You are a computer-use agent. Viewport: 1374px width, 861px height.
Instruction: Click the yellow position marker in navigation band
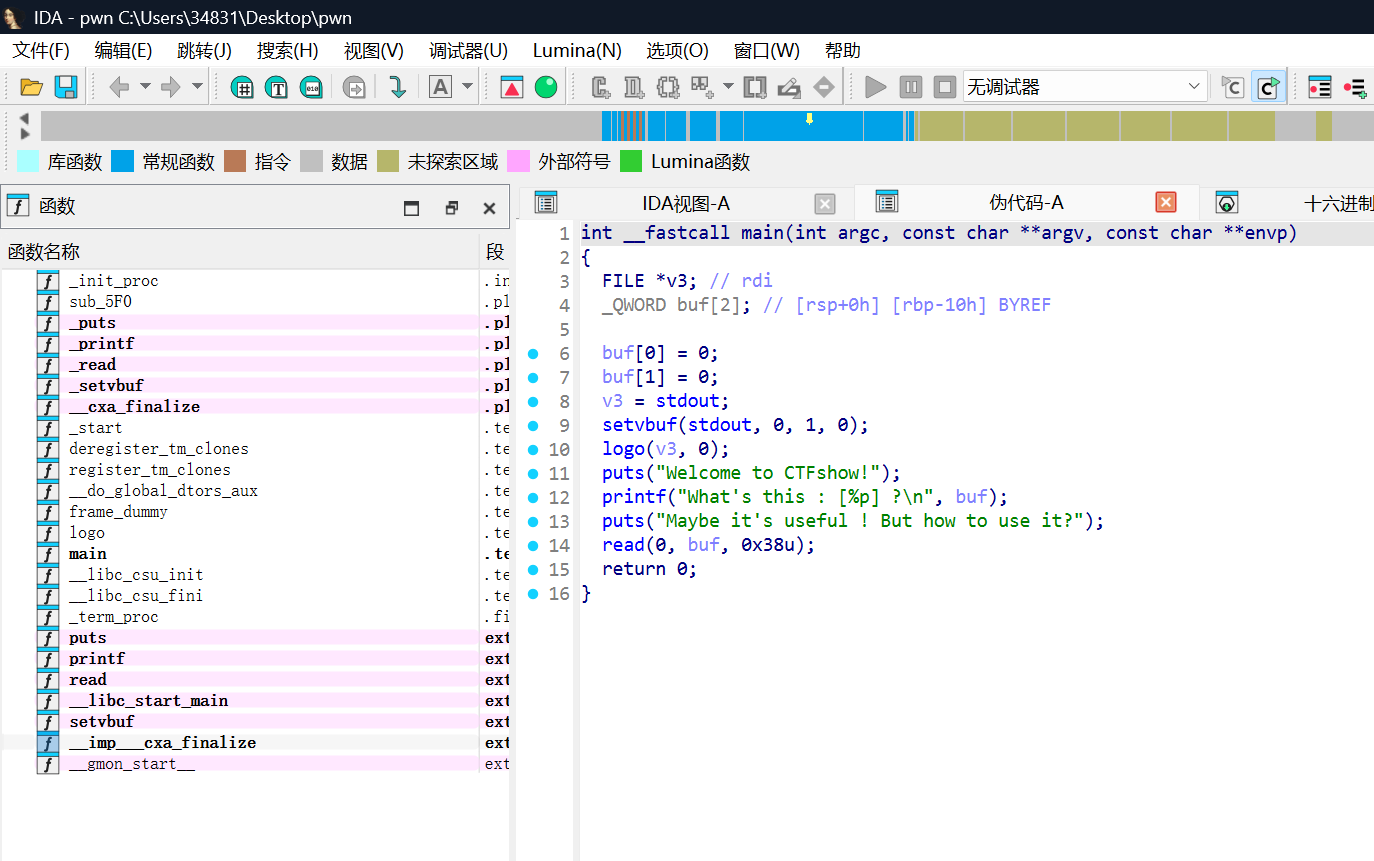809,119
